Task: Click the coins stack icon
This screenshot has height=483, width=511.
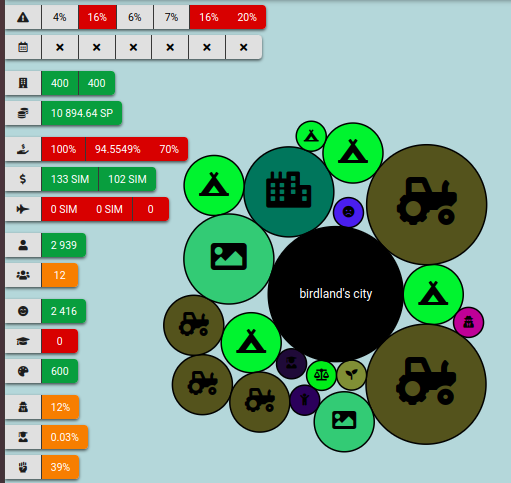Action: [x=23, y=113]
